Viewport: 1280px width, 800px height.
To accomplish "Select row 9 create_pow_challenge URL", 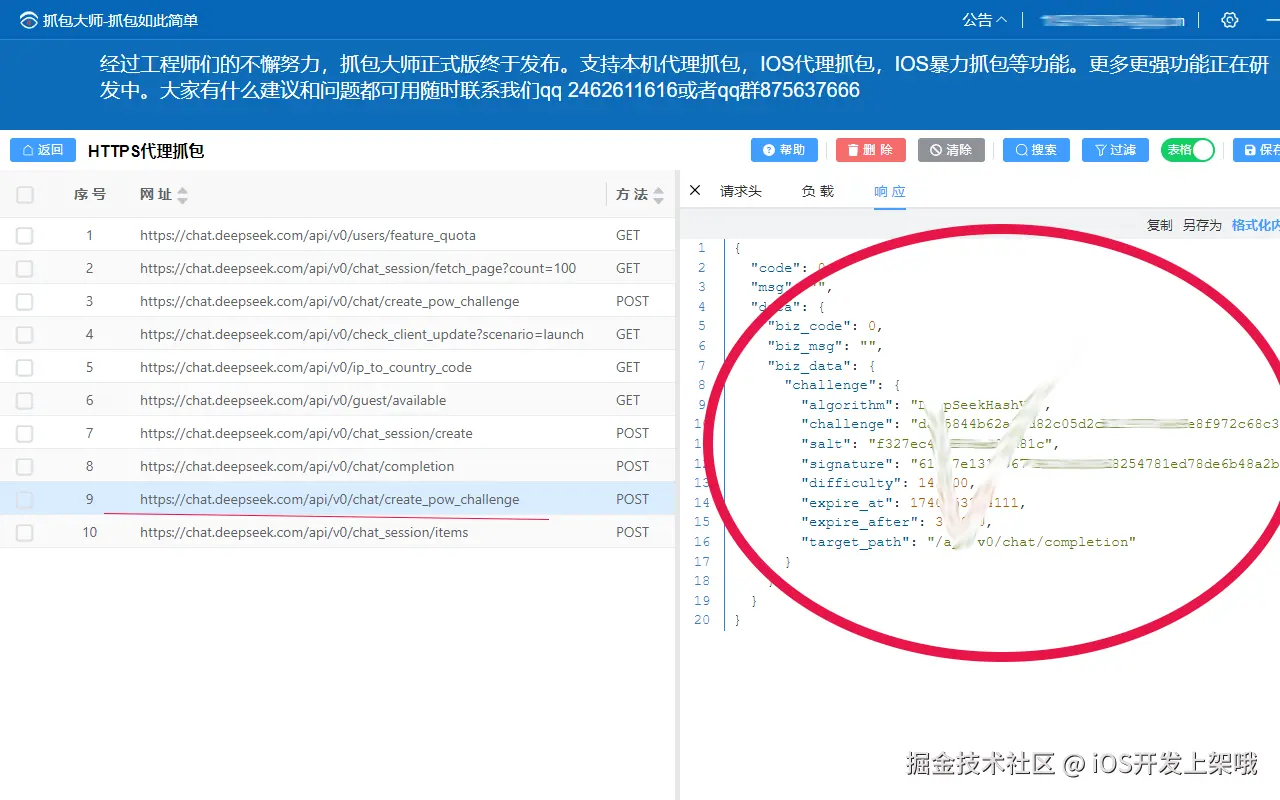I will (330, 500).
